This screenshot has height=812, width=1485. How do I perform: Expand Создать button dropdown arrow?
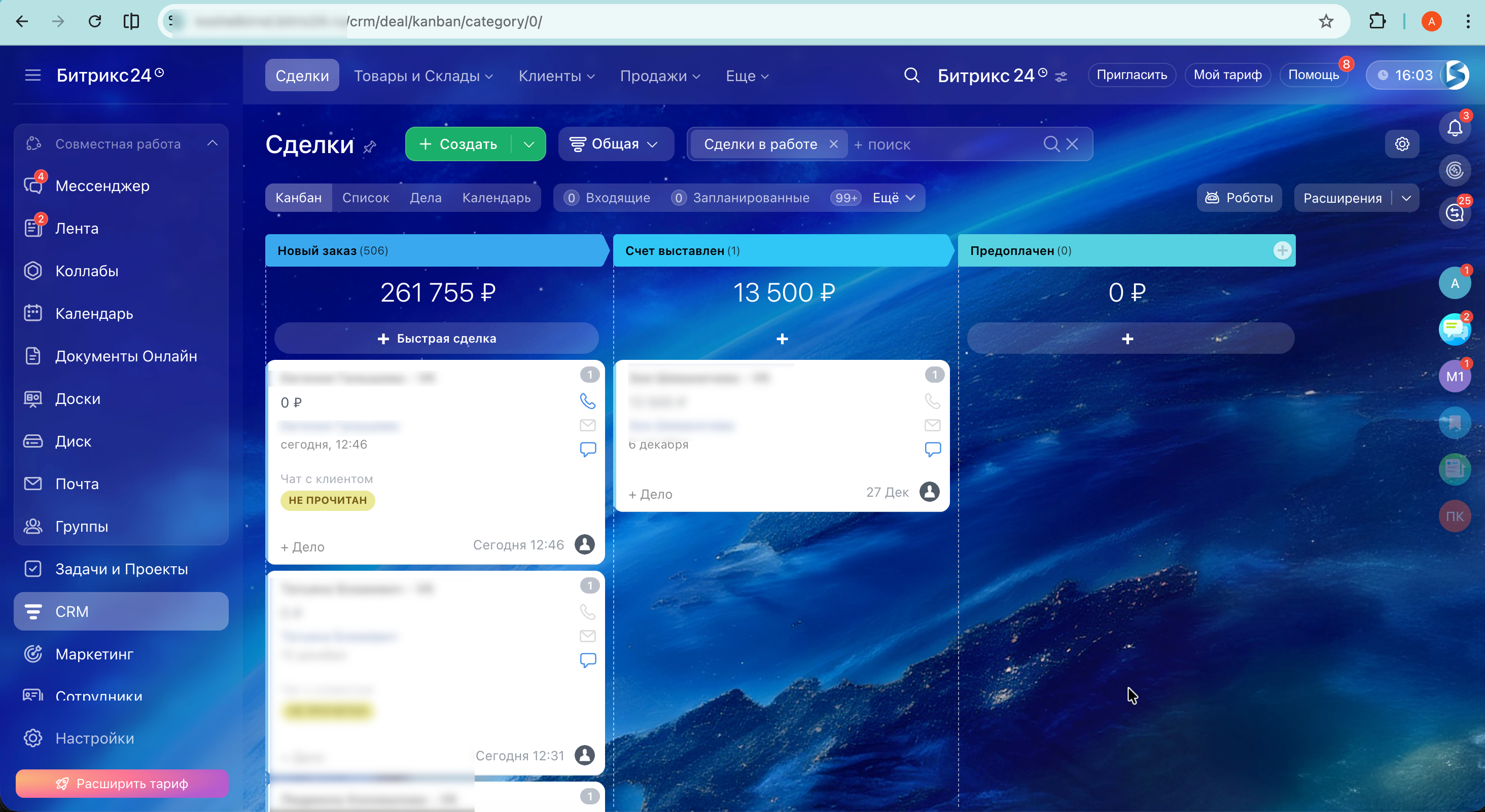click(x=528, y=144)
